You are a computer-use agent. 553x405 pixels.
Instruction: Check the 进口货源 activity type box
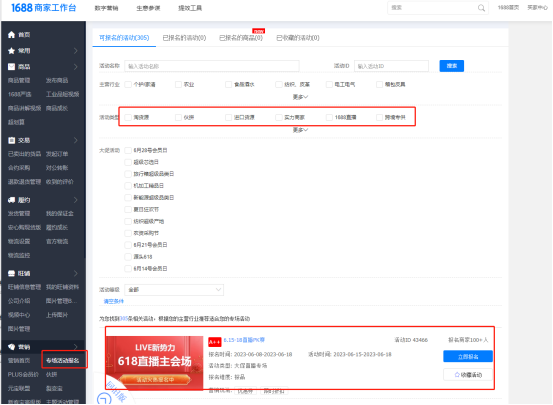tap(229, 117)
